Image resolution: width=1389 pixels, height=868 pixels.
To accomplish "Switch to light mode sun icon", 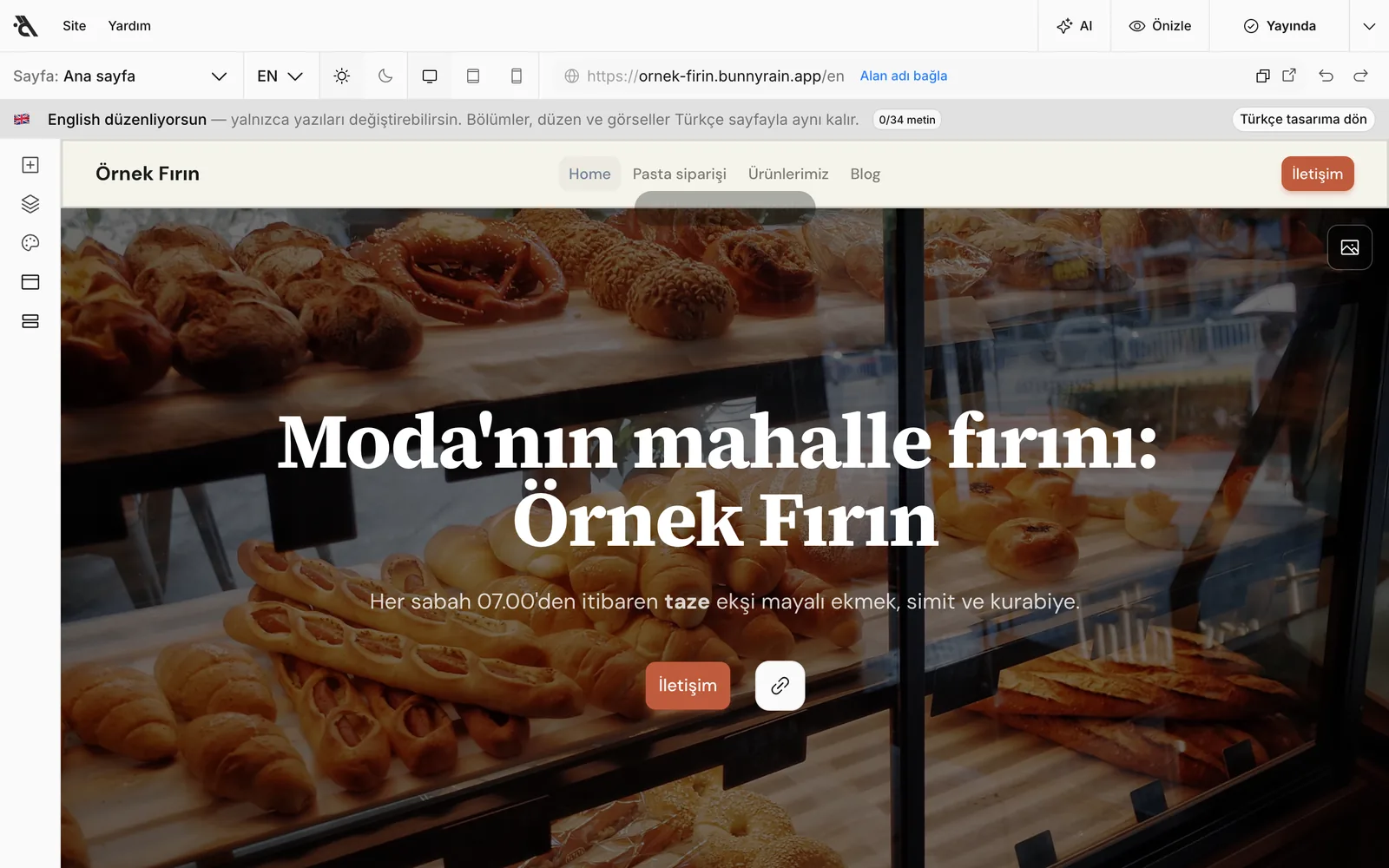I will (x=342, y=76).
